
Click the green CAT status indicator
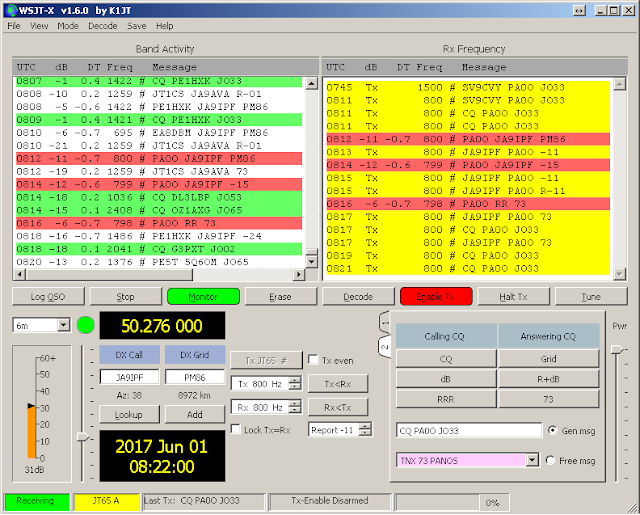(86, 325)
